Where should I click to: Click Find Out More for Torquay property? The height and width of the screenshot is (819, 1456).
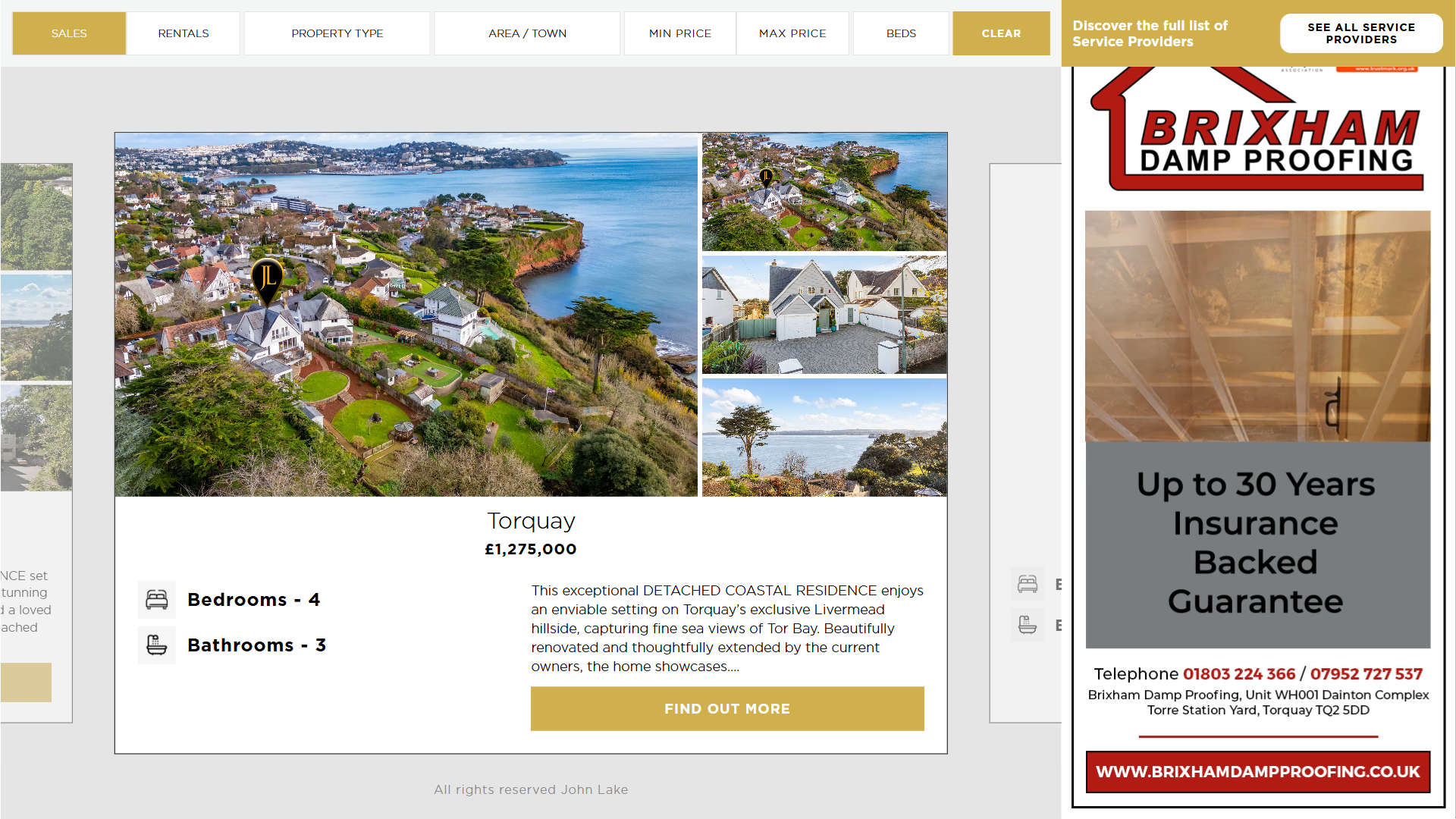tap(727, 709)
